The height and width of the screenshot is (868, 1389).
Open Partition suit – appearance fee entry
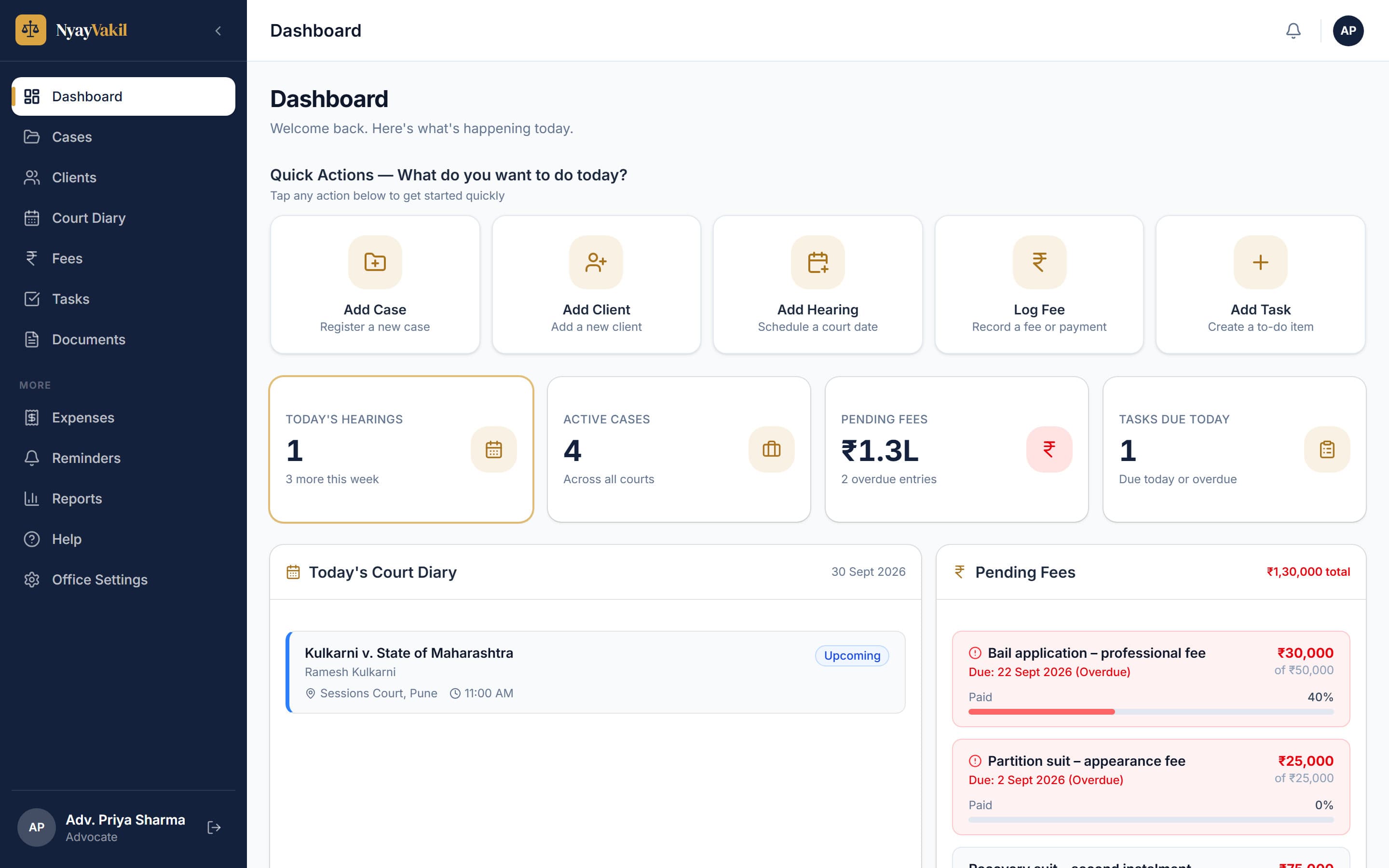click(1151, 787)
